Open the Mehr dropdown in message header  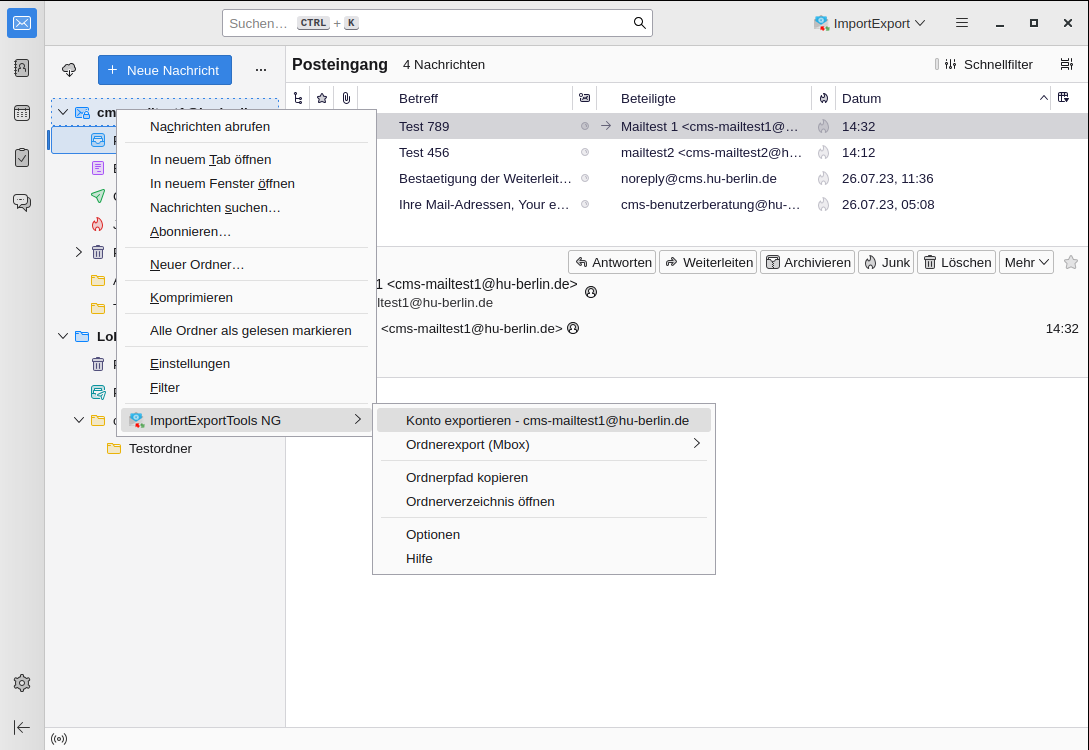1026,262
